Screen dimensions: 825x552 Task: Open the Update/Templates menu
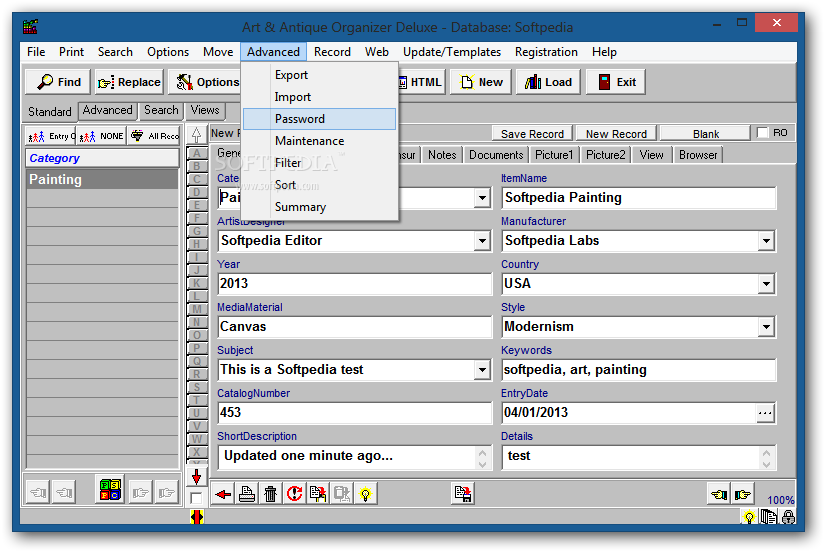click(451, 52)
